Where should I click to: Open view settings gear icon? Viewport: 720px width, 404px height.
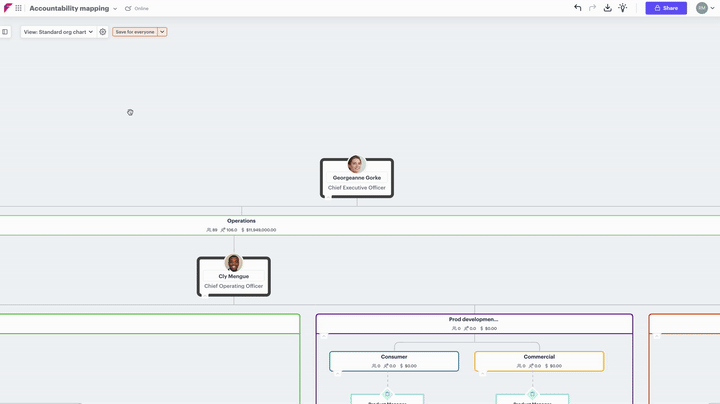pyautogui.click(x=103, y=32)
